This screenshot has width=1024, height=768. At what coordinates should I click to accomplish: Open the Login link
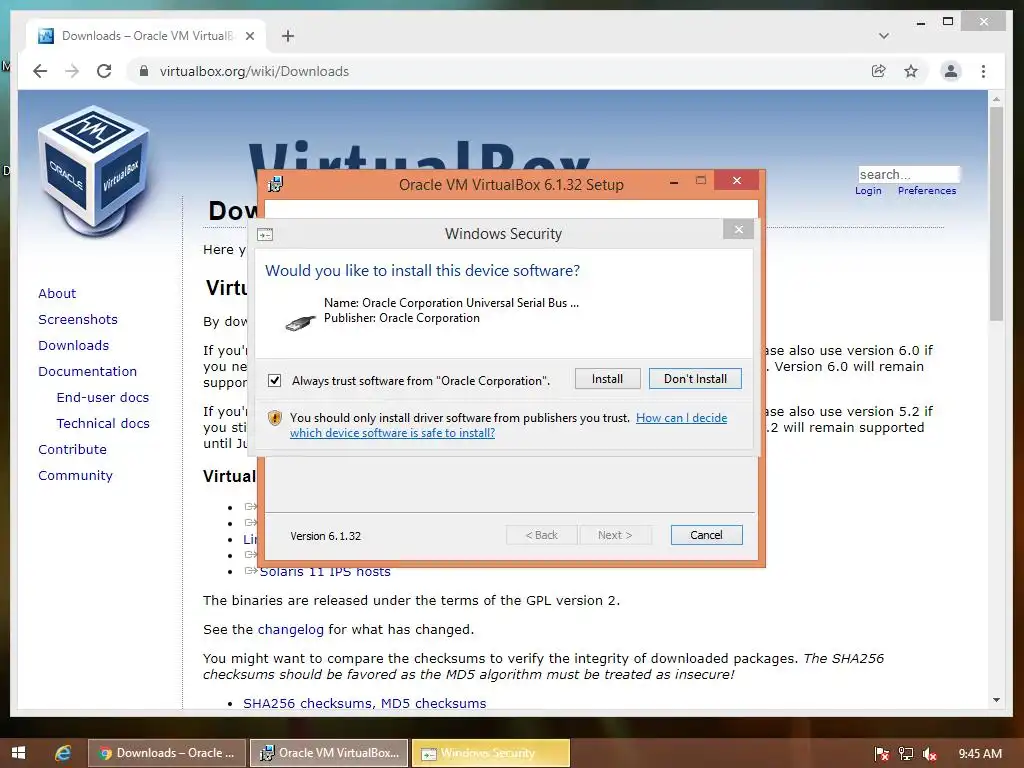868,191
